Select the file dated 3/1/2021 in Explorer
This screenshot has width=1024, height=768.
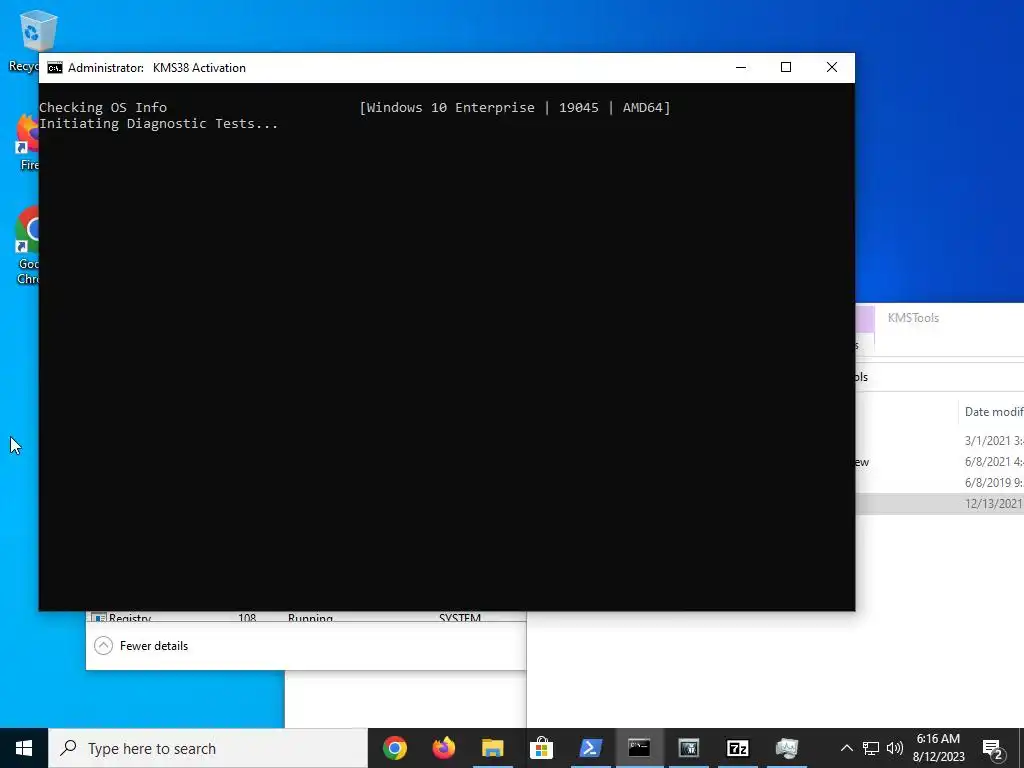(940, 441)
